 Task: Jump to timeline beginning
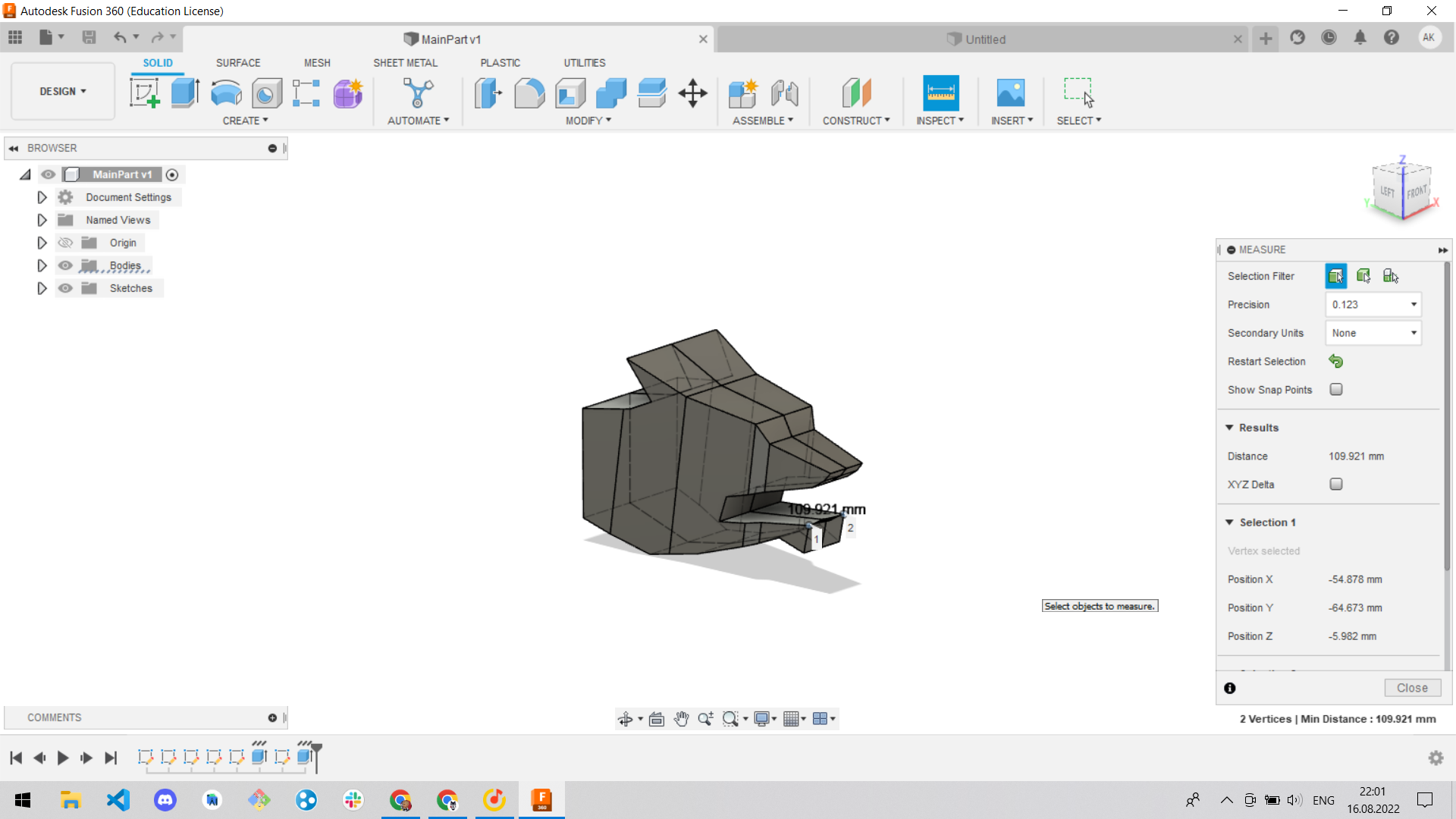[16, 758]
